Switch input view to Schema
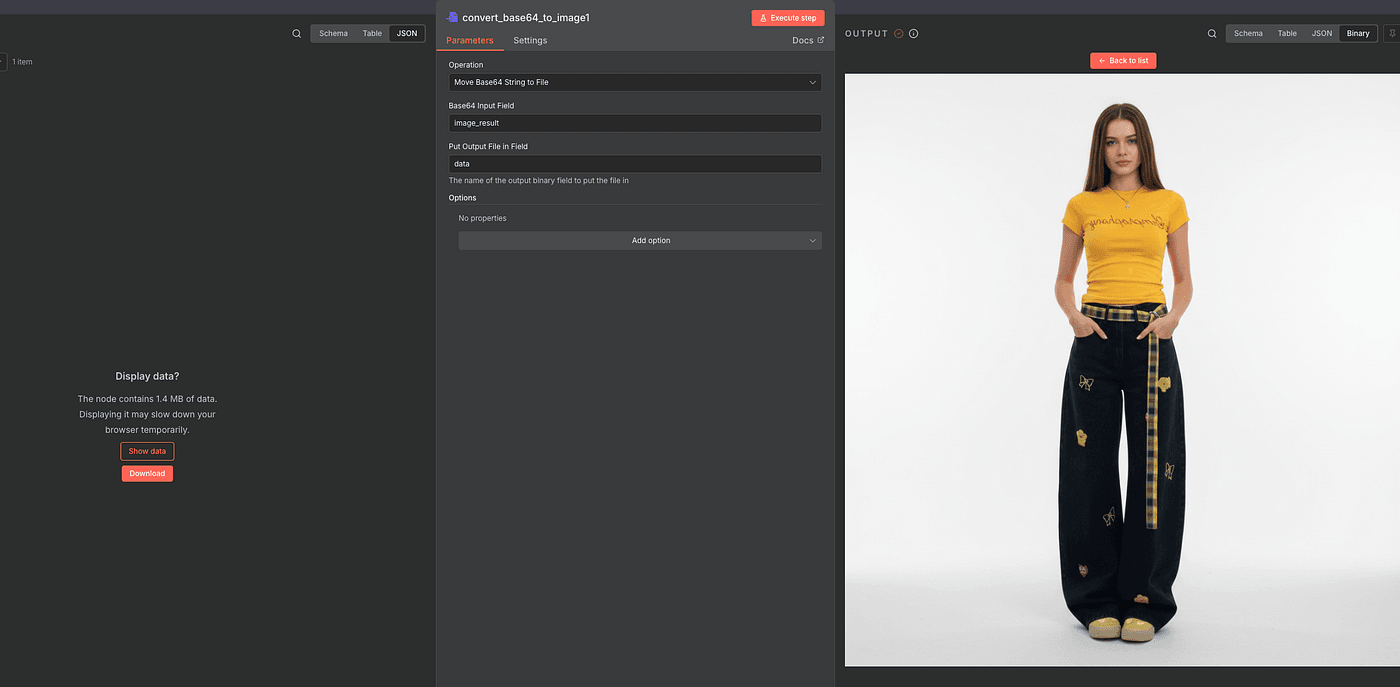The image size is (1400, 687). click(333, 33)
